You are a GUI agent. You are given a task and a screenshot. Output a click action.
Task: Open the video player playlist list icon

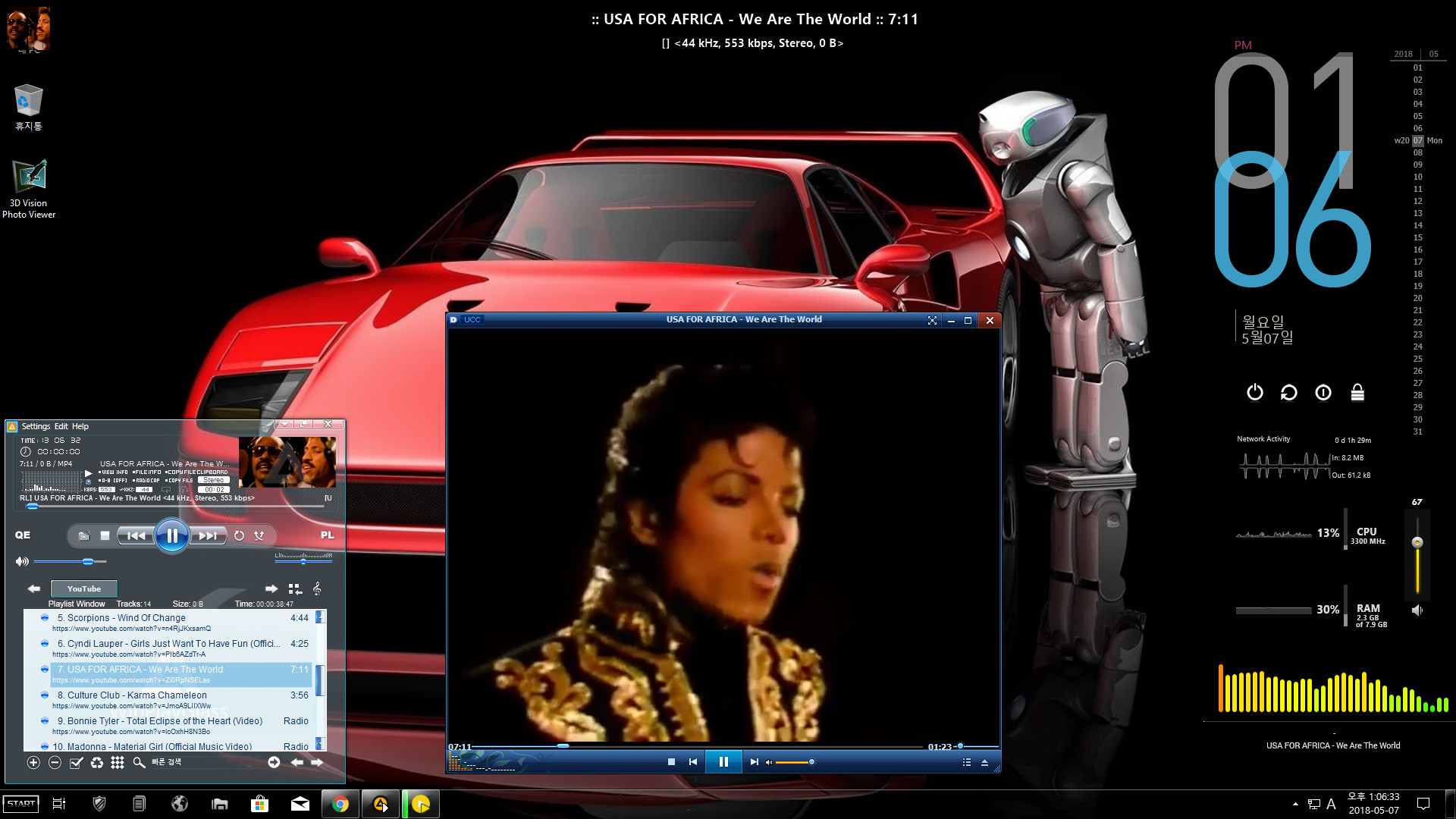pos(967,762)
